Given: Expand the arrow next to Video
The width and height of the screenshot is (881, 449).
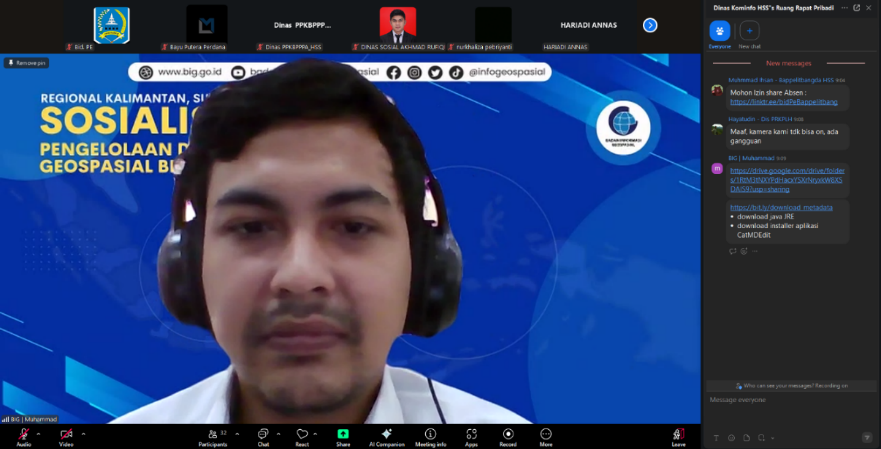Looking at the screenshot, I should [x=83, y=433].
